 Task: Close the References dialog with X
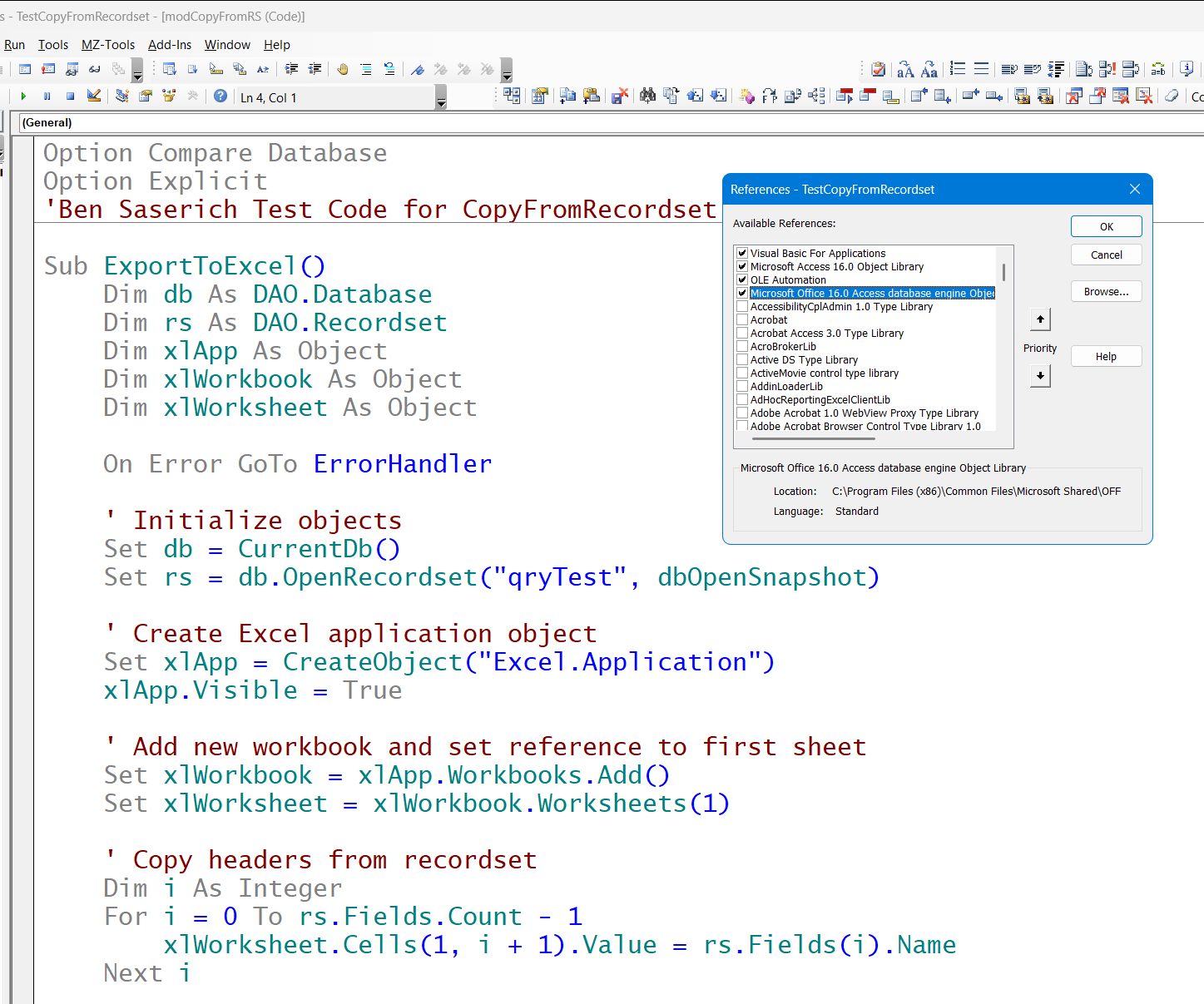tap(1135, 190)
